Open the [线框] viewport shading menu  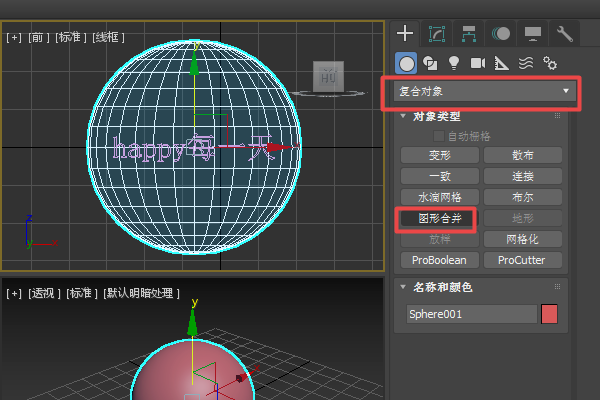pyautogui.click(x=108, y=37)
